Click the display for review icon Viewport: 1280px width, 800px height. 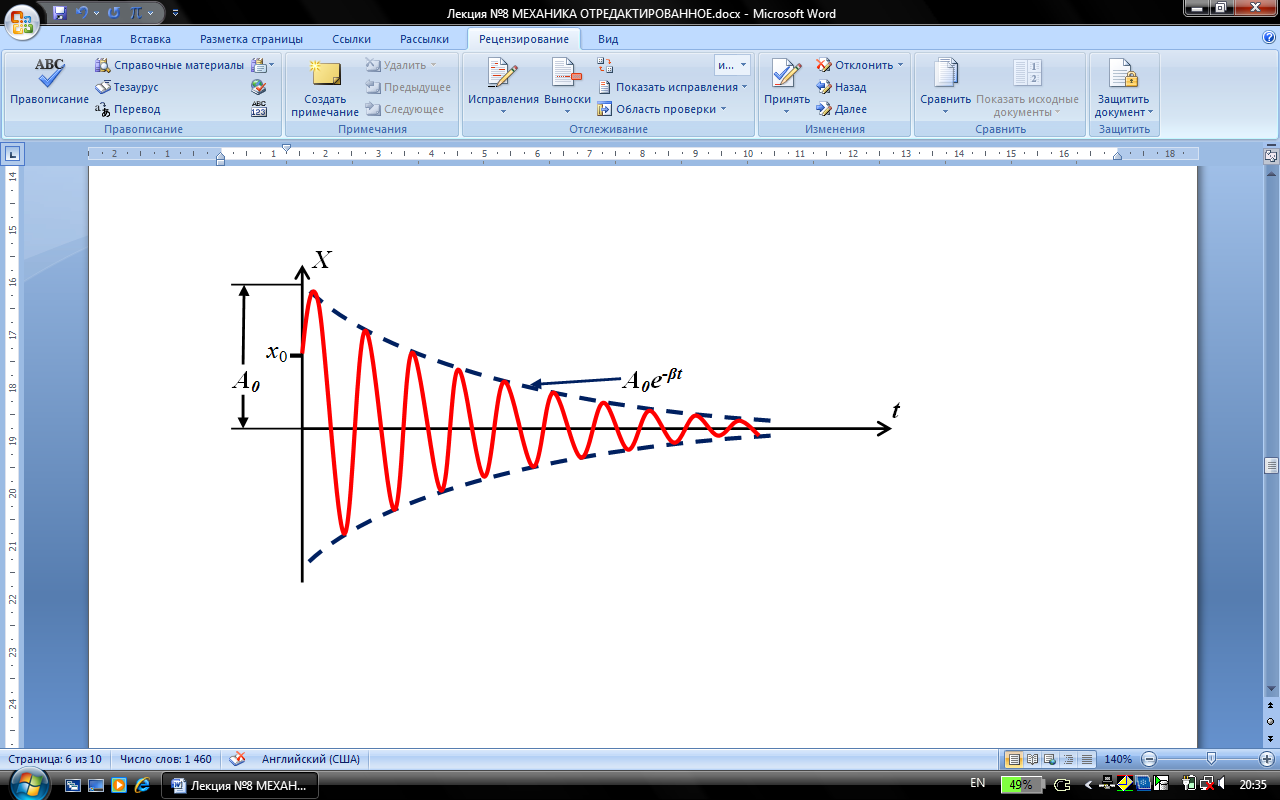605,65
